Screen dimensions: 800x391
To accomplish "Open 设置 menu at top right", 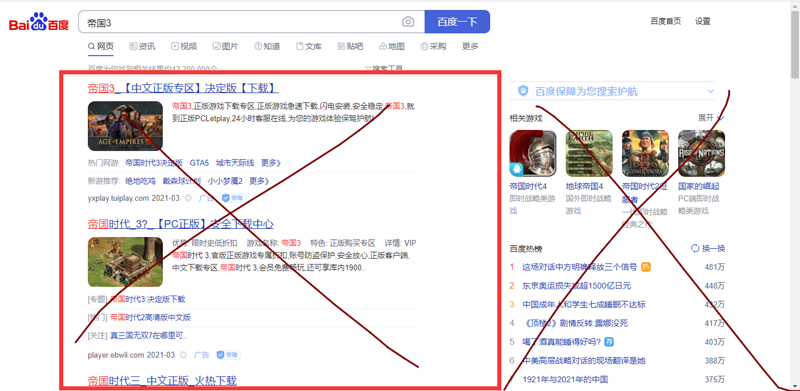I will tap(703, 21).
